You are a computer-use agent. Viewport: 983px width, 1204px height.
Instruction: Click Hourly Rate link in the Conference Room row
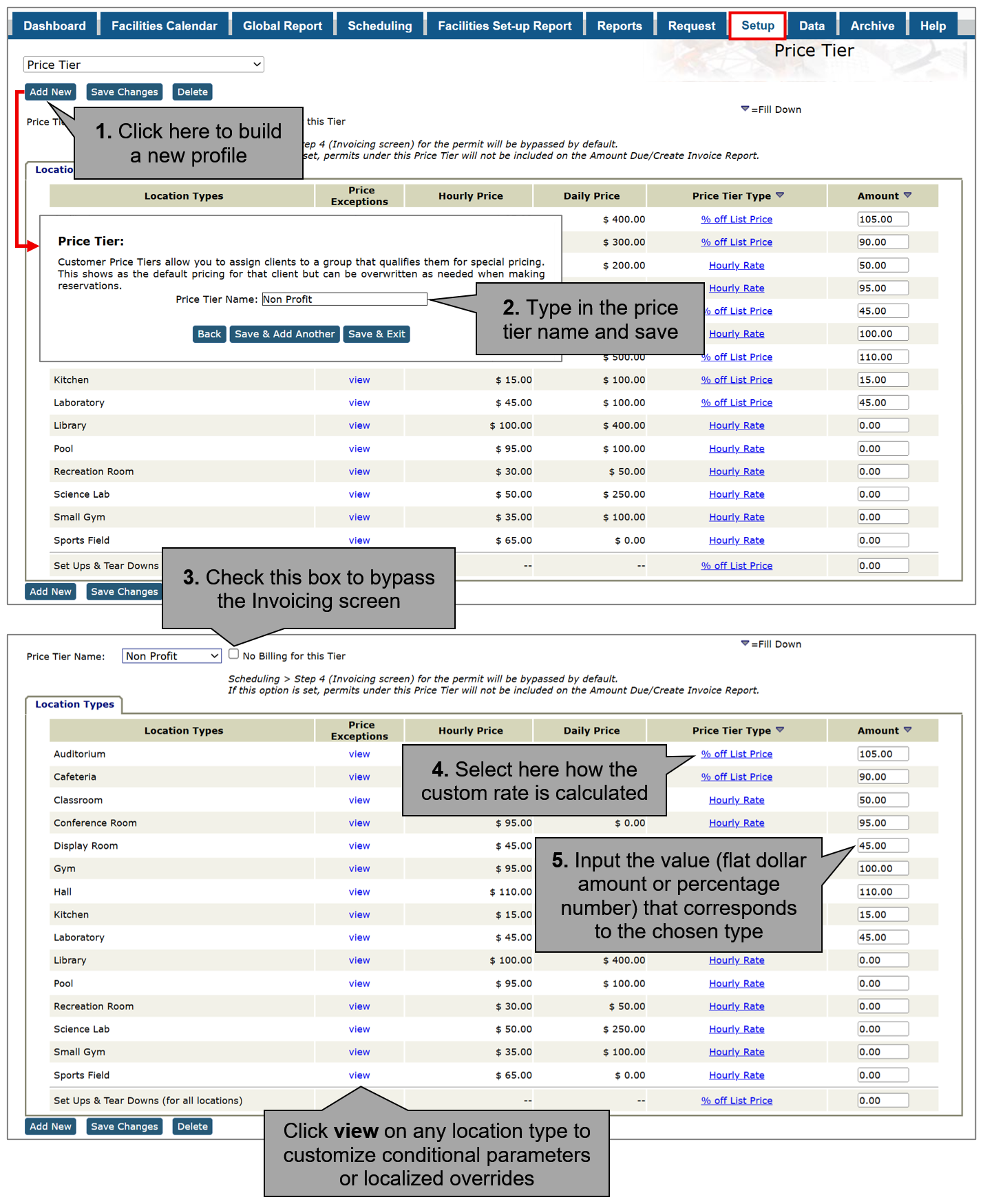(x=737, y=823)
